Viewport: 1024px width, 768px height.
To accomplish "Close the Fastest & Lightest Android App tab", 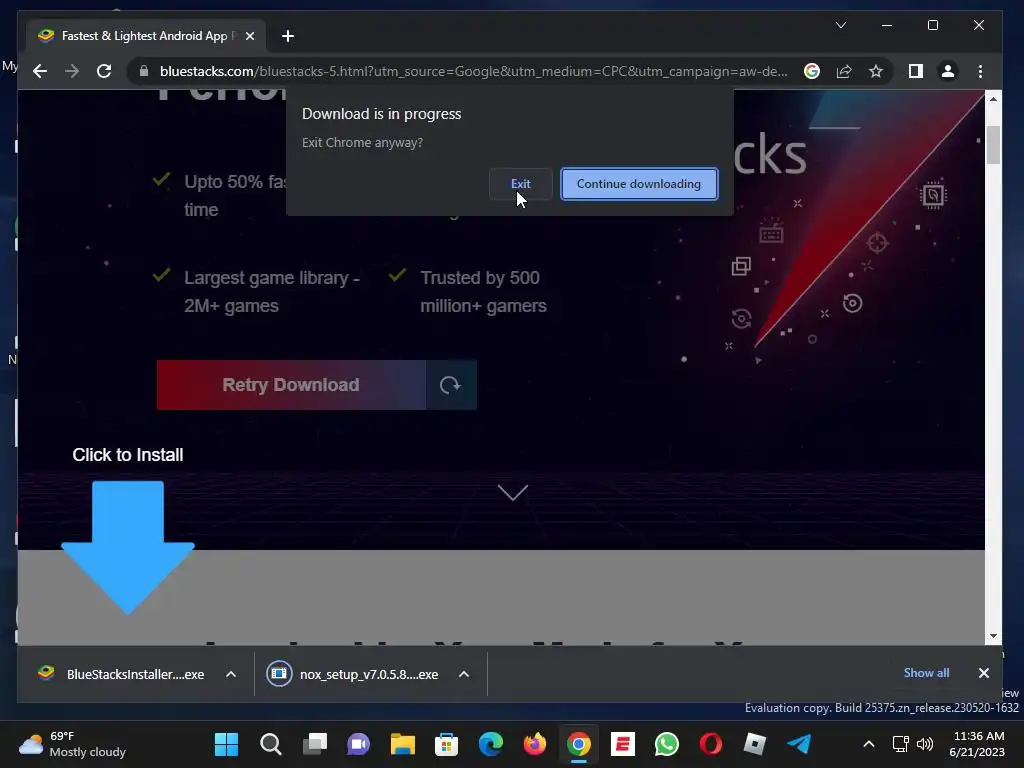I will (x=249, y=36).
